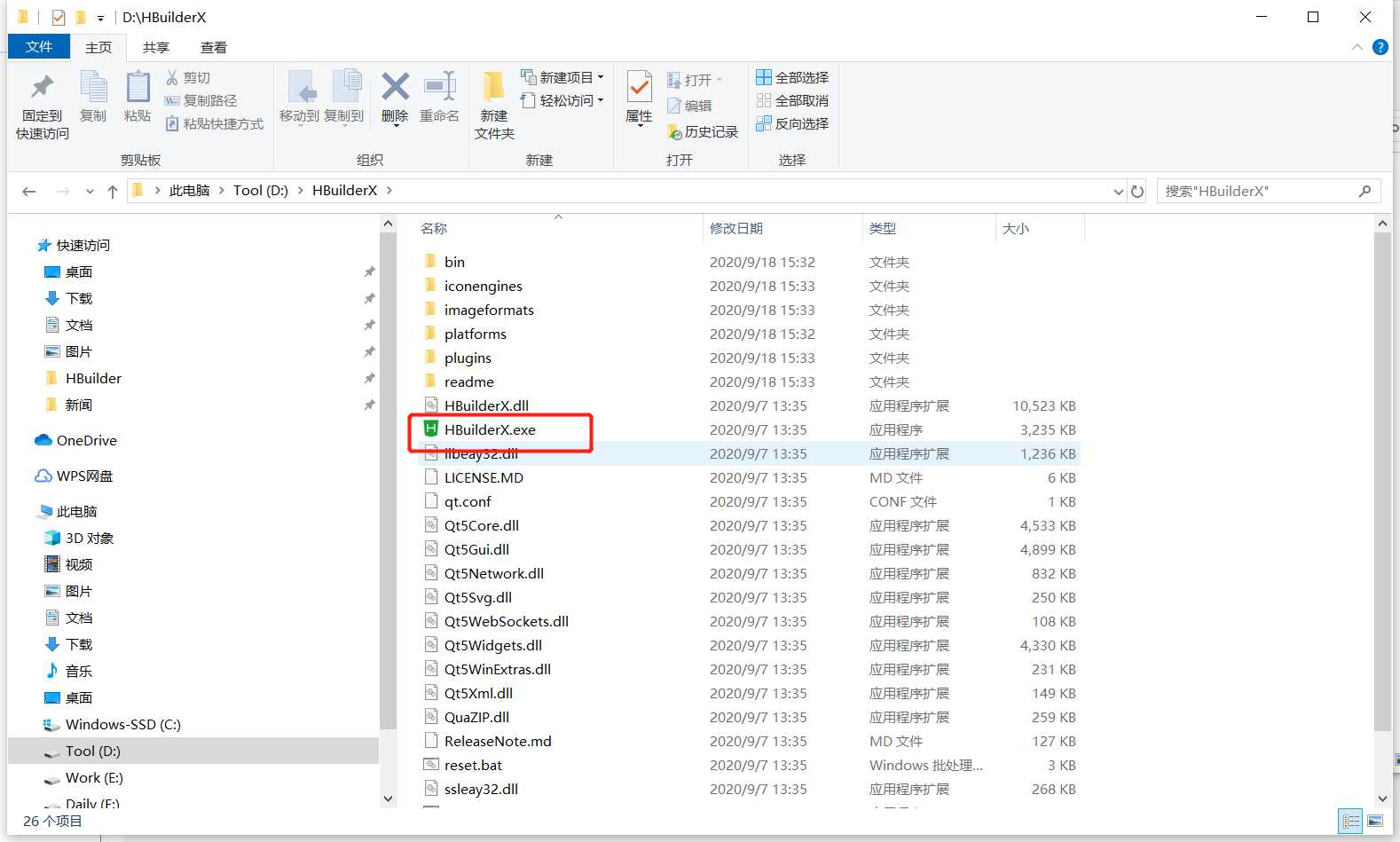Click the Refresh button in address bar
Viewport: 1400px width, 842px height.
point(1137,191)
